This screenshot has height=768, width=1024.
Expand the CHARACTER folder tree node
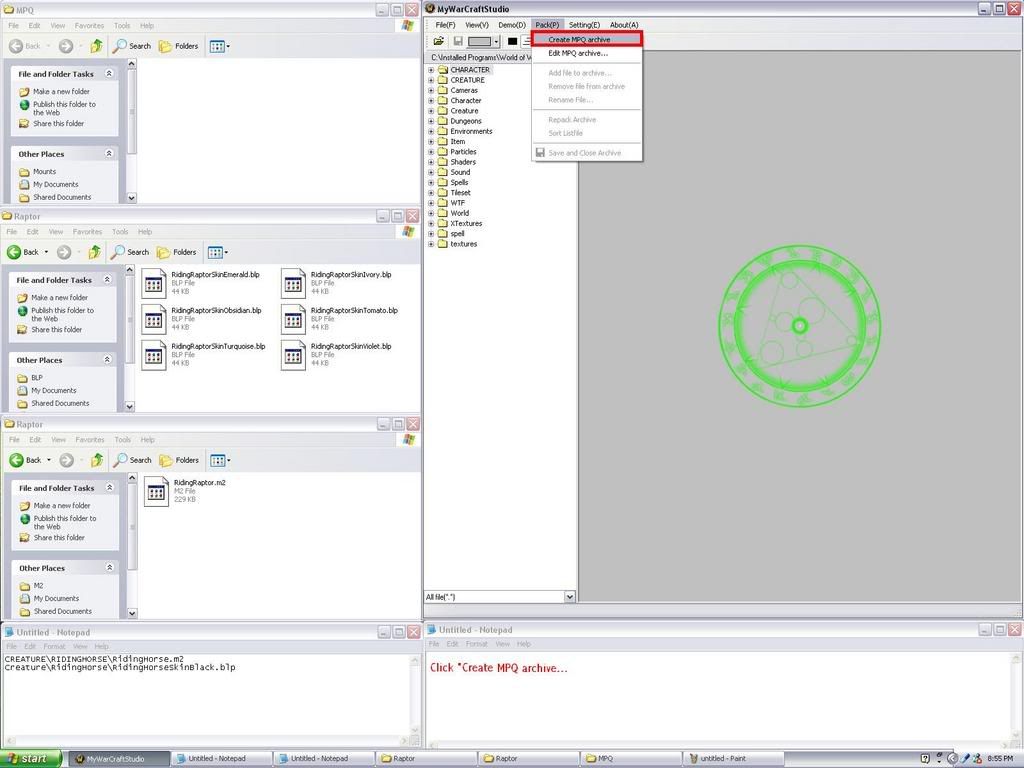pos(431,70)
